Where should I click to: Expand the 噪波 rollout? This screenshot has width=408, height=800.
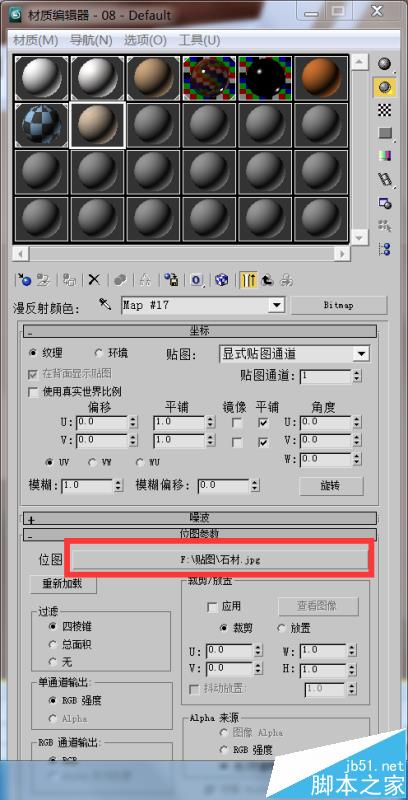click(200, 518)
